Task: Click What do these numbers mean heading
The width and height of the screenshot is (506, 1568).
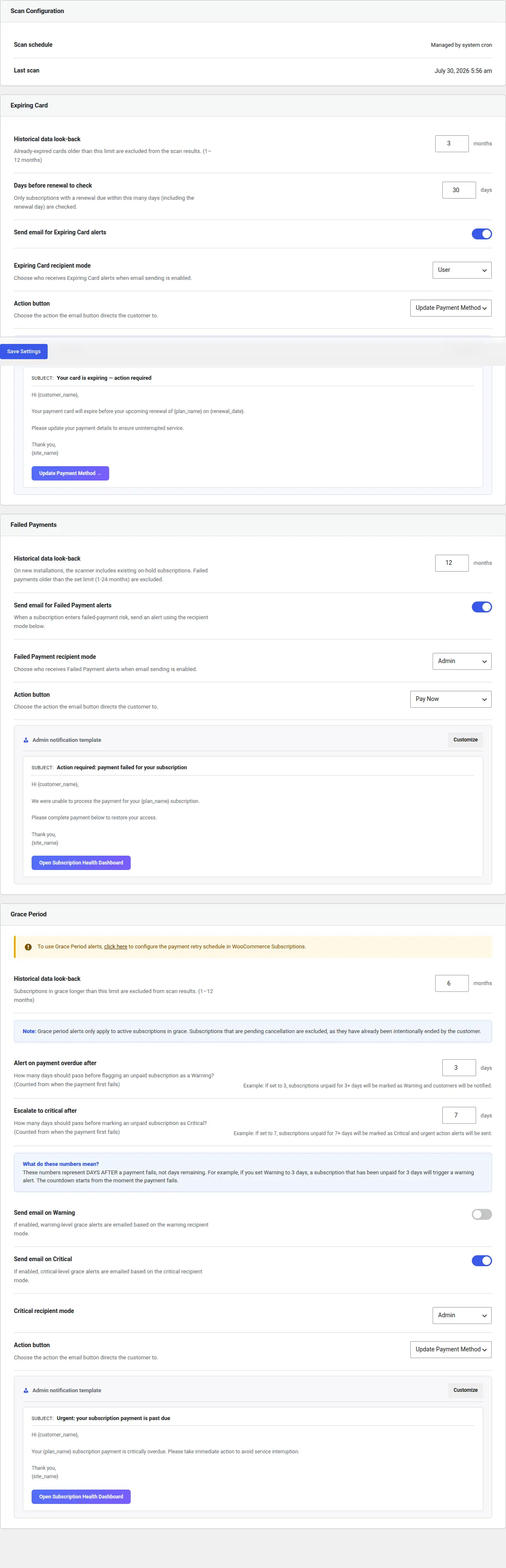Action: coord(61,1164)
